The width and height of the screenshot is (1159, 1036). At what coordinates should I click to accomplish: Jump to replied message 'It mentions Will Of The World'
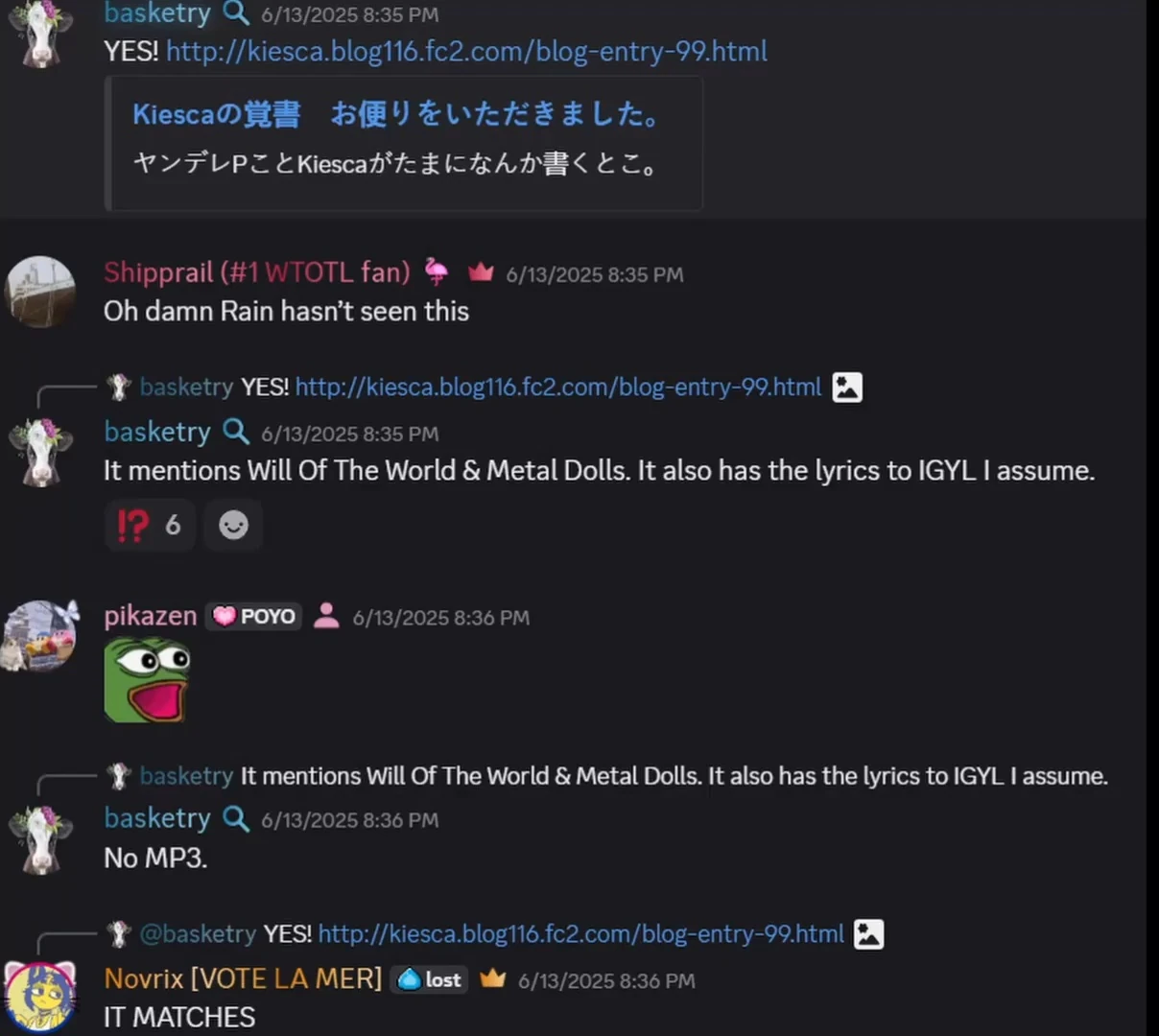click(674, 776)
